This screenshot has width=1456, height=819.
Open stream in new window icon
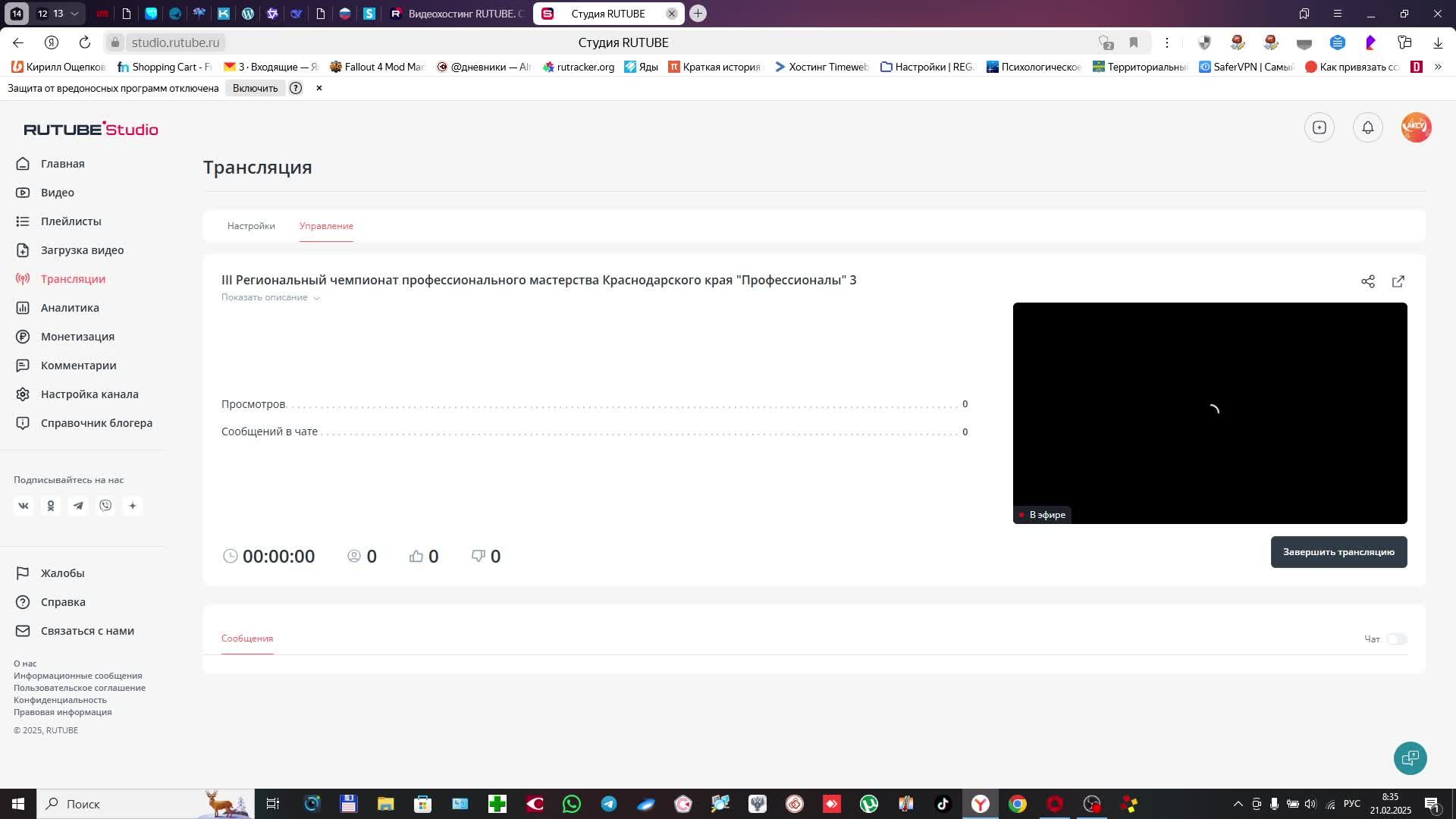[x=1398, y=281]
